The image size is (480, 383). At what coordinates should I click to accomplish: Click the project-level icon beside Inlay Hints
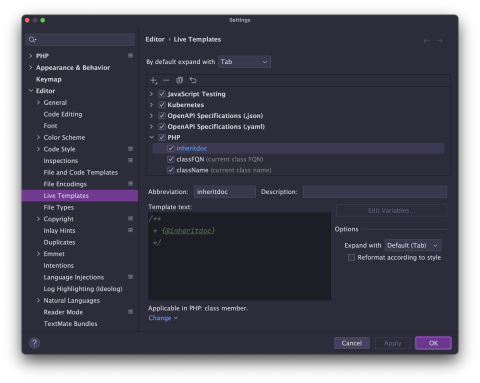tap(130, 230)
